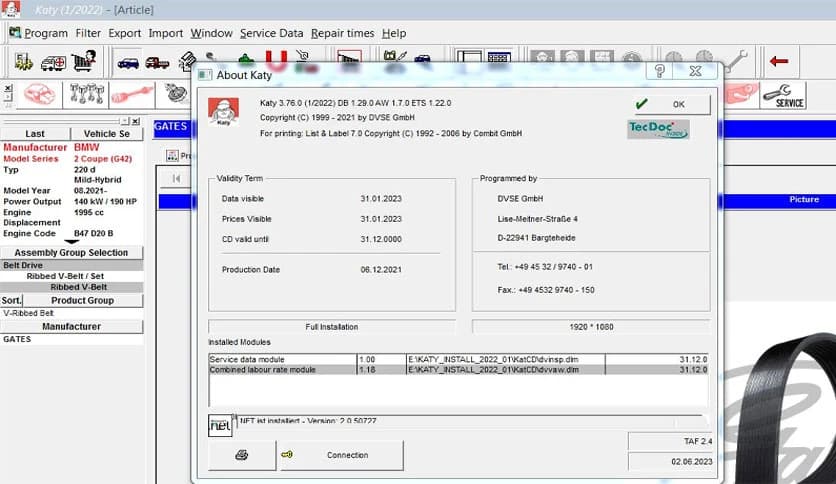
Task: Expand the Product Group section
Action: coord(82,300)
